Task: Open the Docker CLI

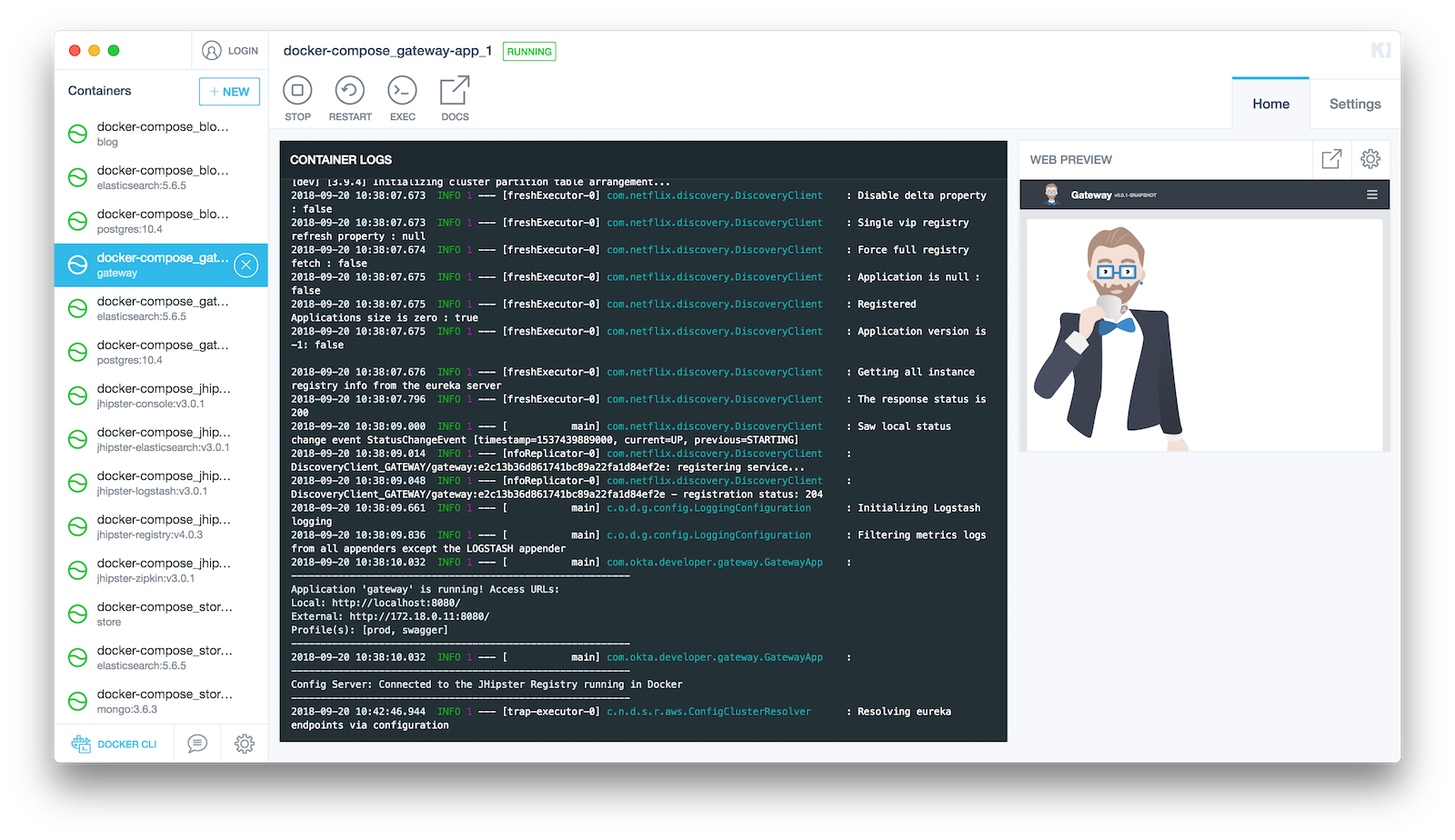Action: 115,743
